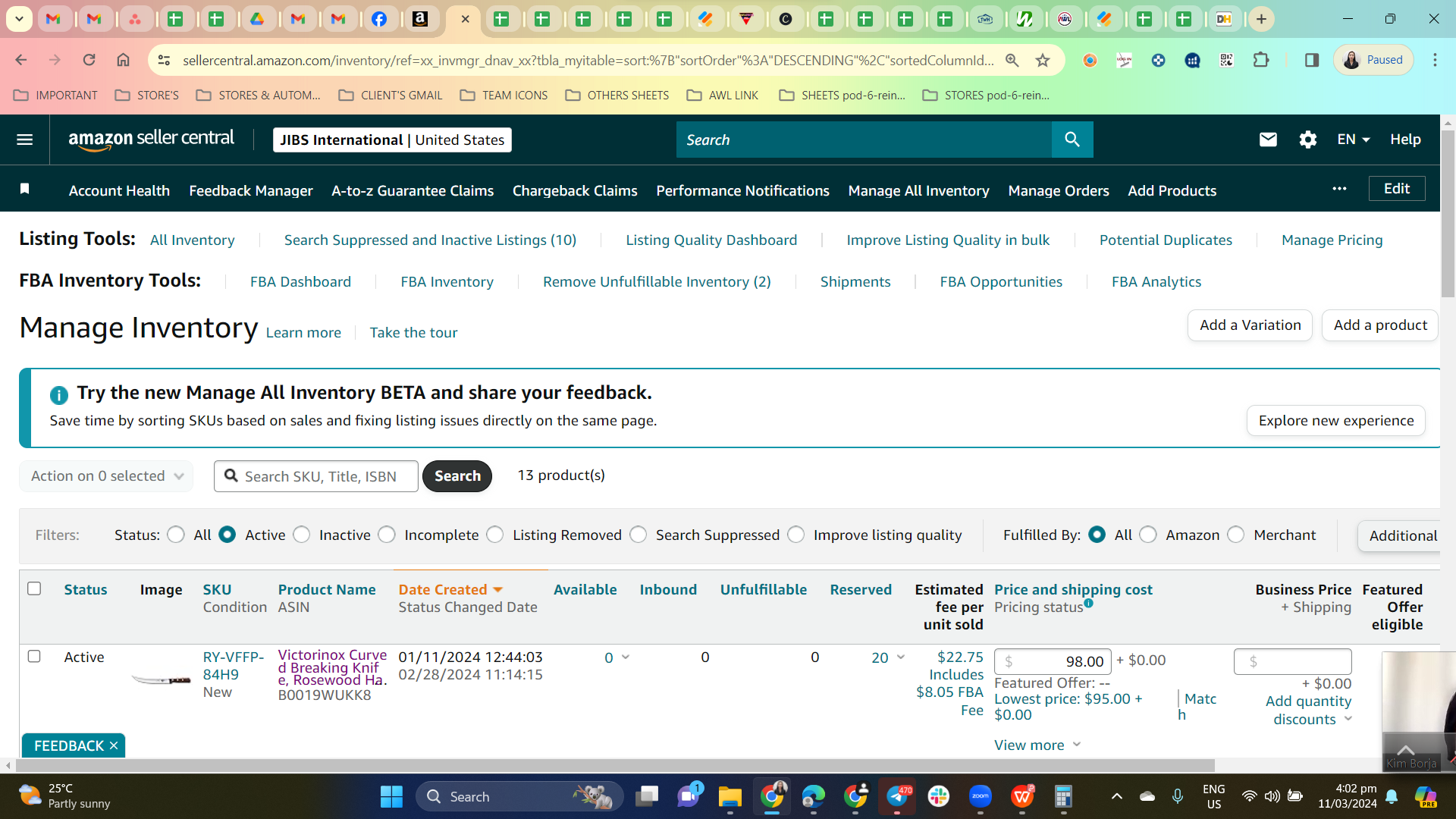Open the Amazon browser tab
Viewport: 1456px width, 819px height.
pos(420,19)
